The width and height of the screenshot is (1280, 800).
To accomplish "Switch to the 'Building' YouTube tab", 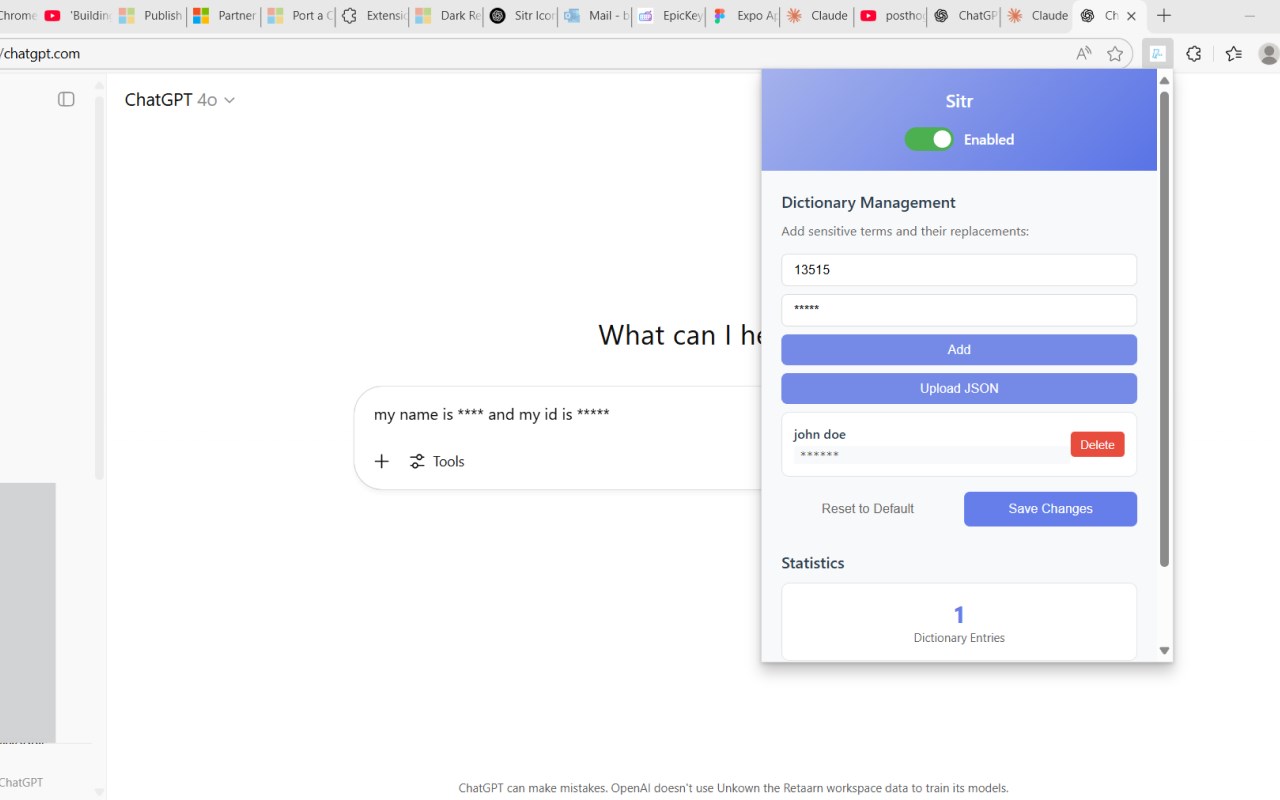I will tap(77, 16).
